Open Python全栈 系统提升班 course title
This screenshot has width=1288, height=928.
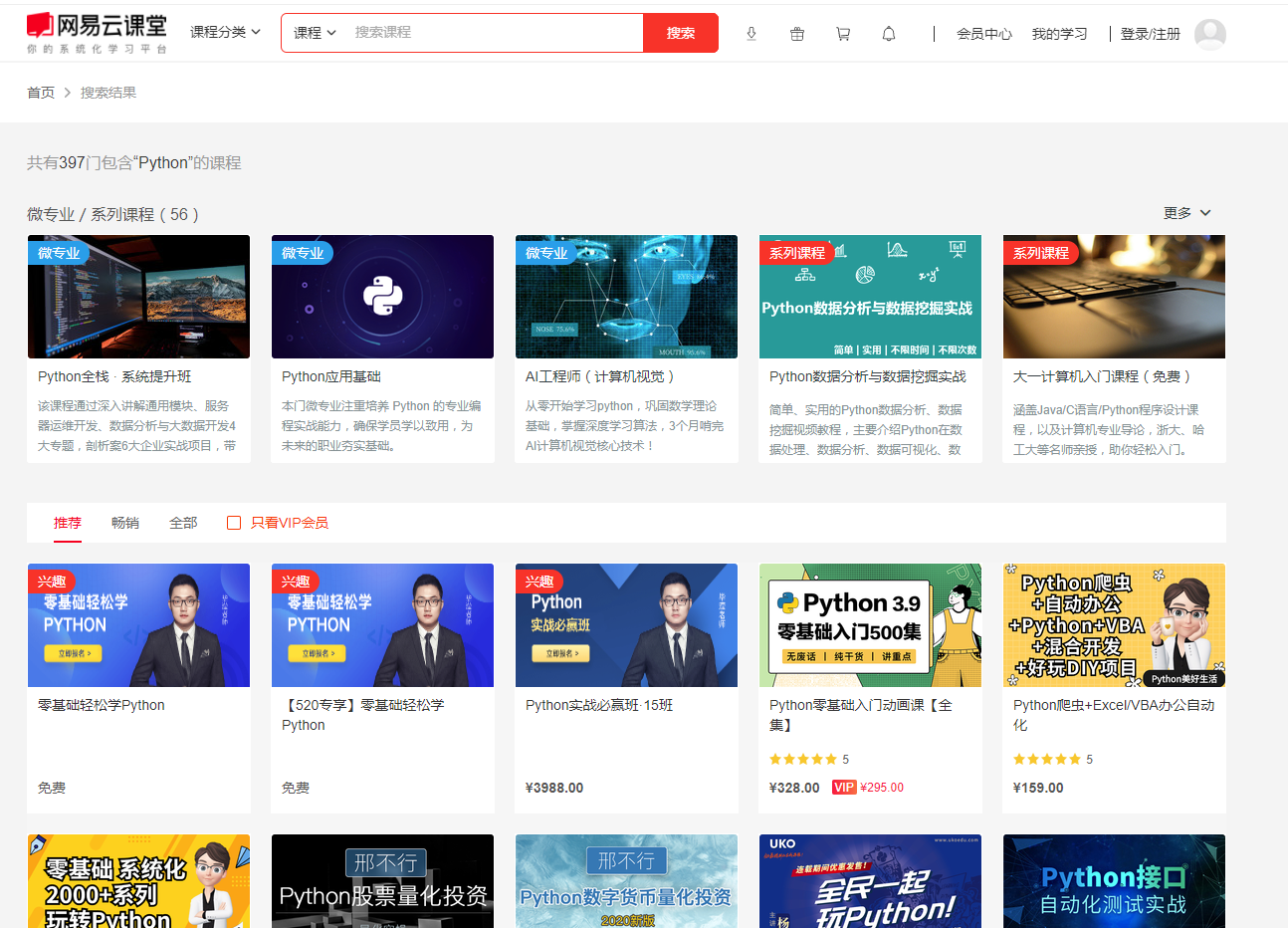pos(114,376)
